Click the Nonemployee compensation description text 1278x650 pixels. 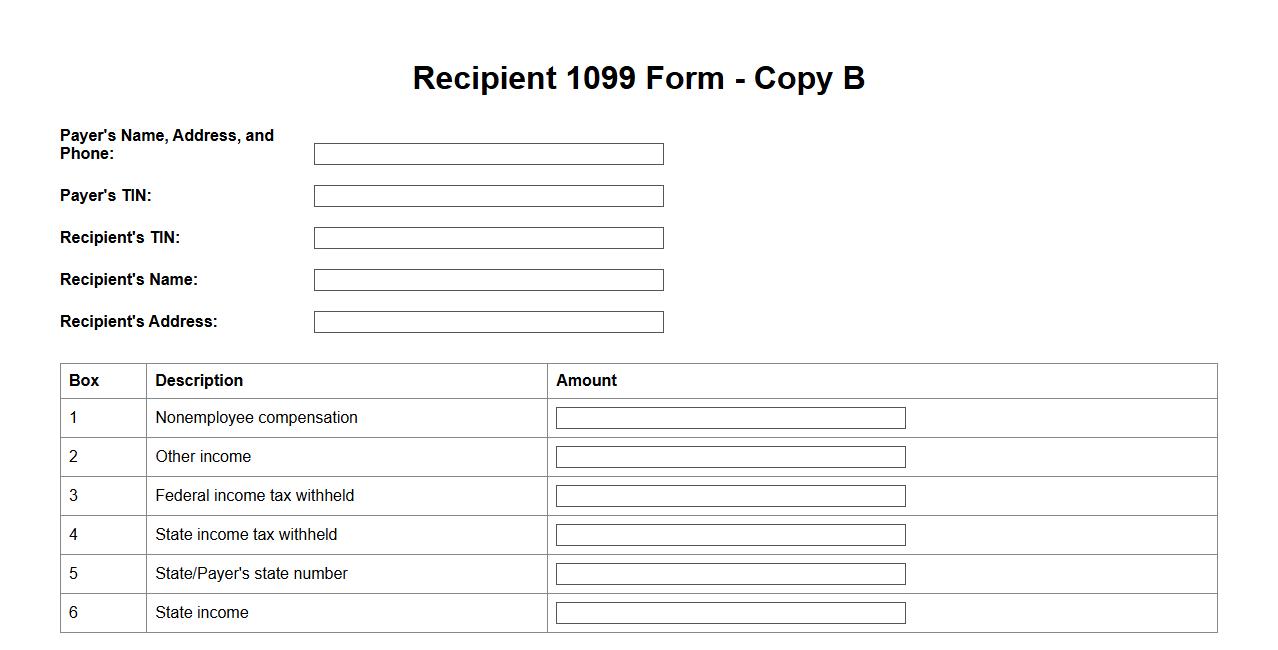point(256,418)
